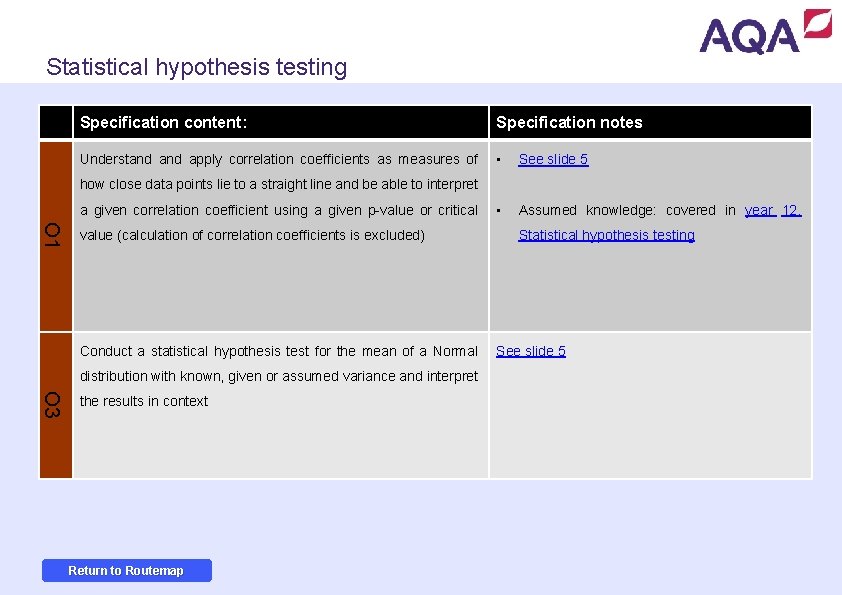Click the AQA logo lettering
The height and width of the screenshot is (595, 842).
(x=749, y=35)
